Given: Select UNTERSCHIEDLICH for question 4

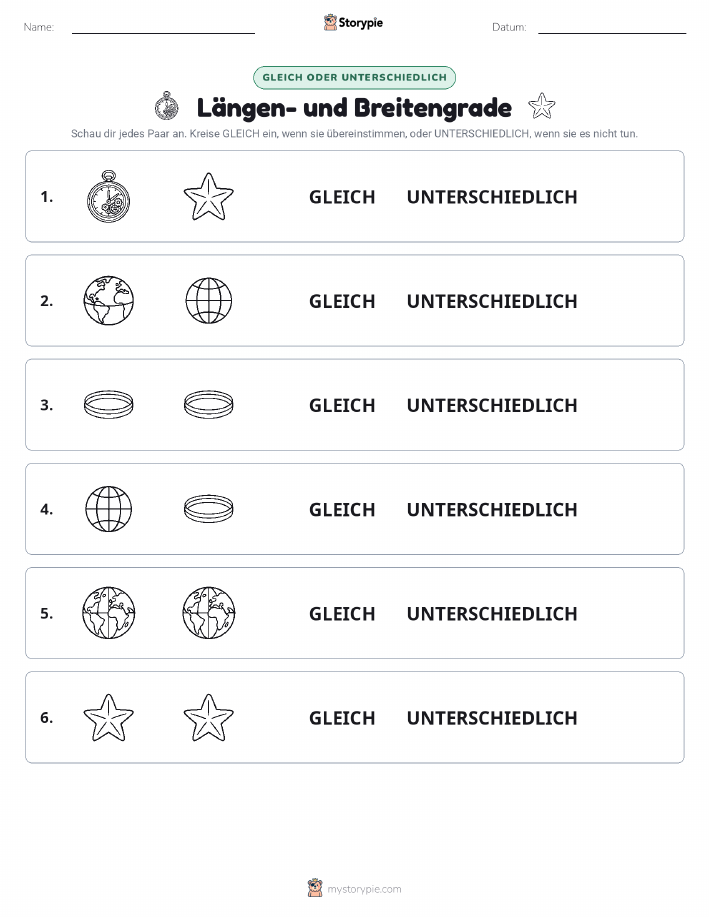Looking at the screenshot, I should click(492, 509).
